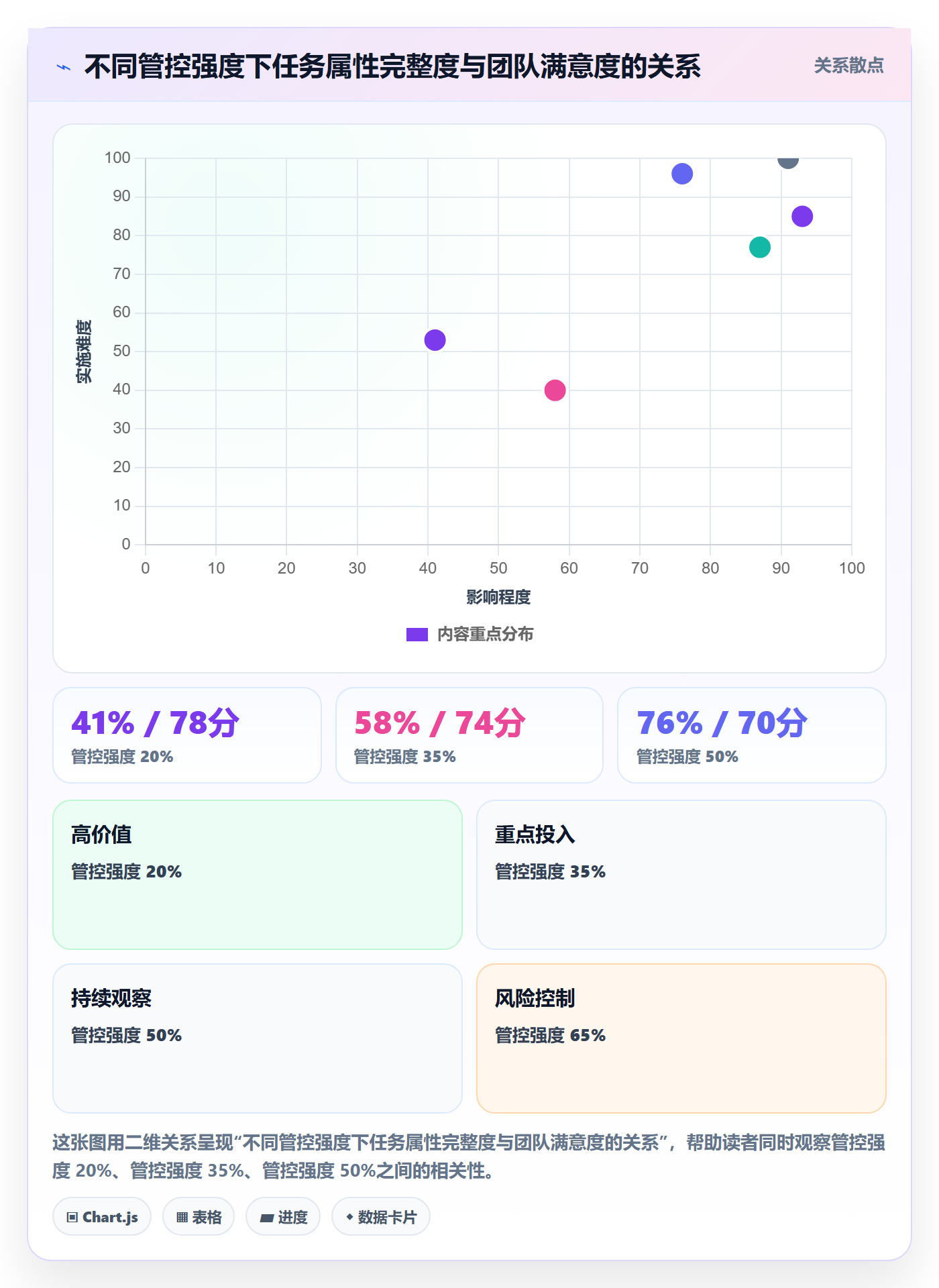Click the y-axis title 实施难度
939x1288 pixels.
84,351
